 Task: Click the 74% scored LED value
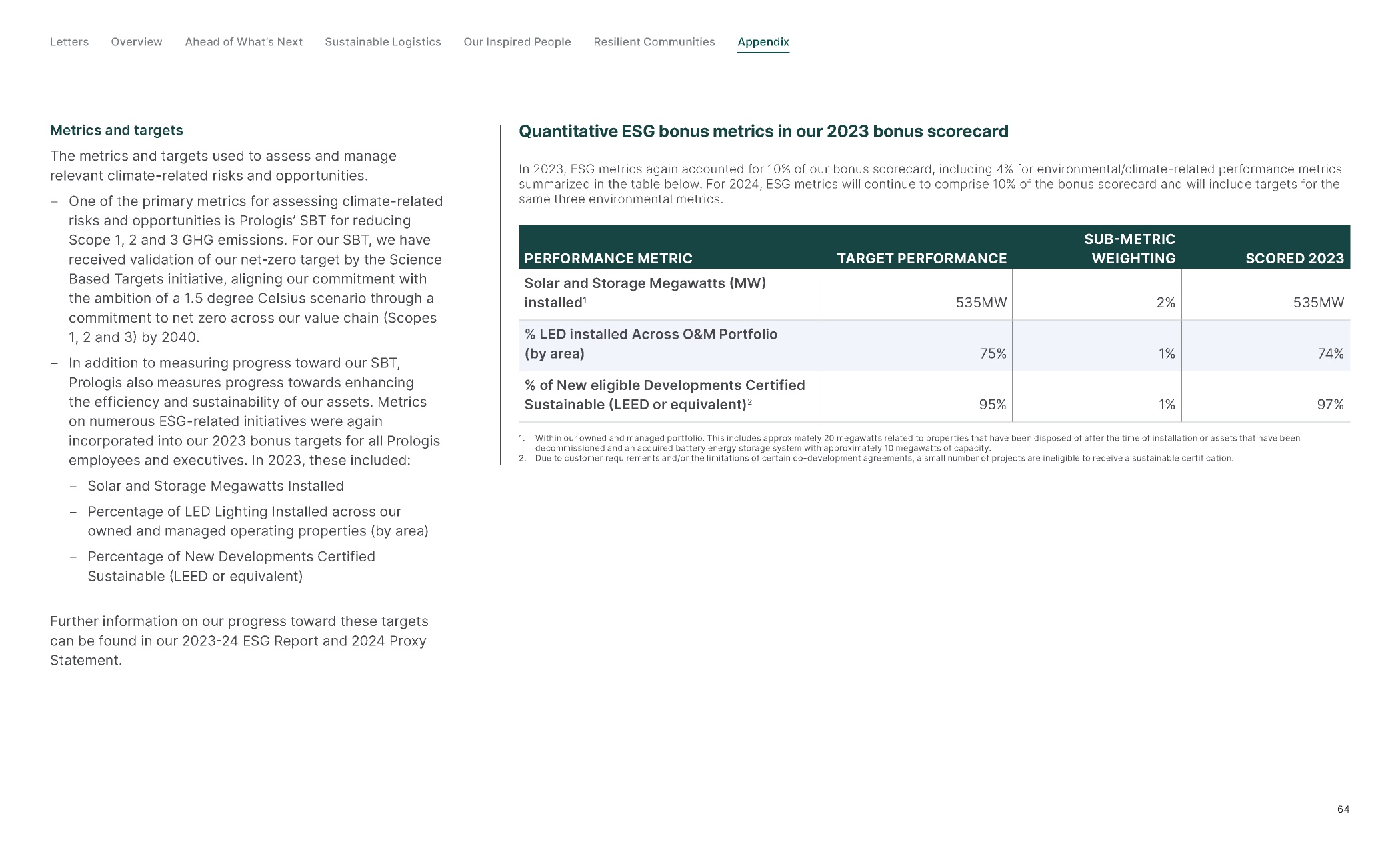[1330, 354]
